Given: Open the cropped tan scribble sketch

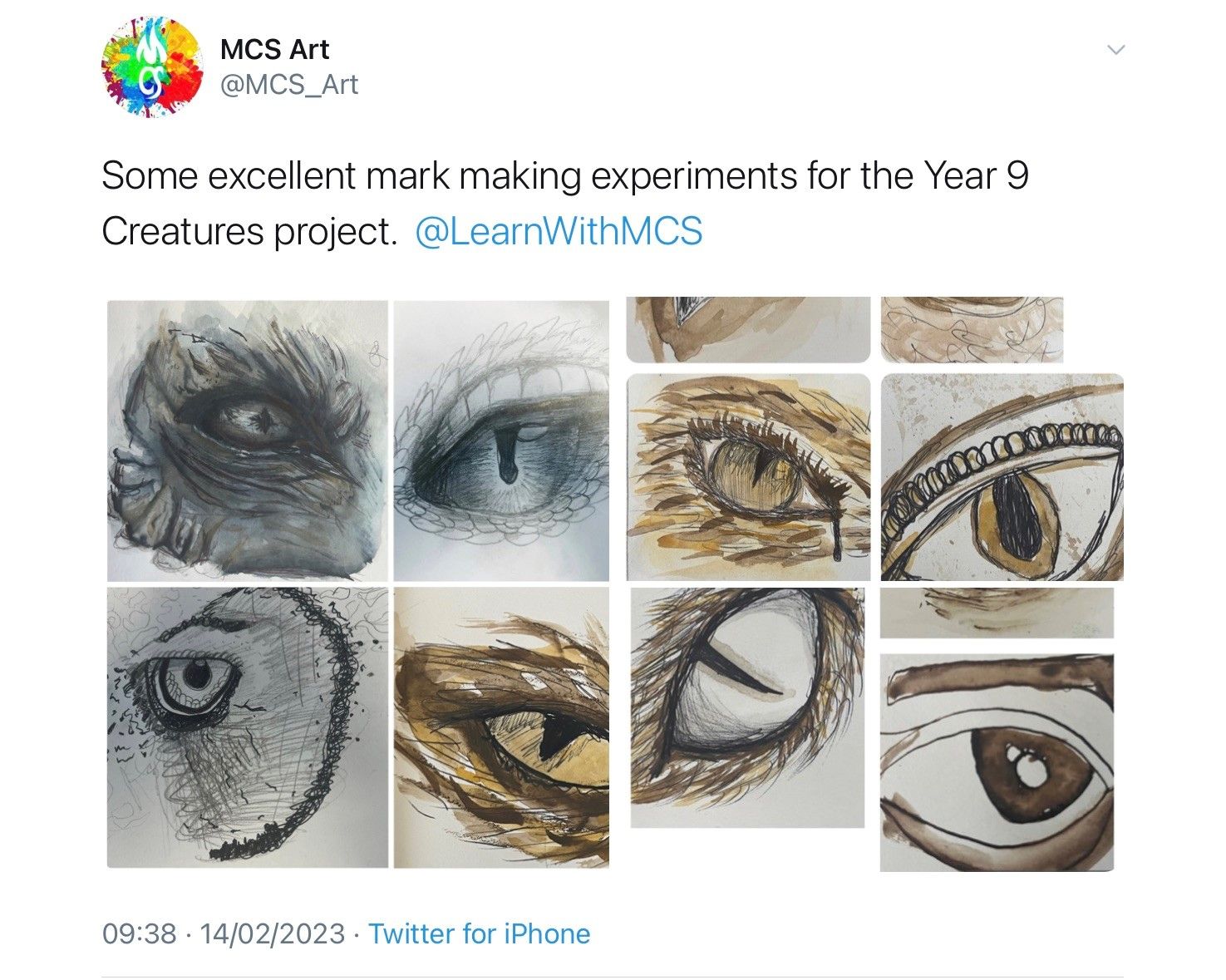Looking at the screenshot, I should [972, 330].
